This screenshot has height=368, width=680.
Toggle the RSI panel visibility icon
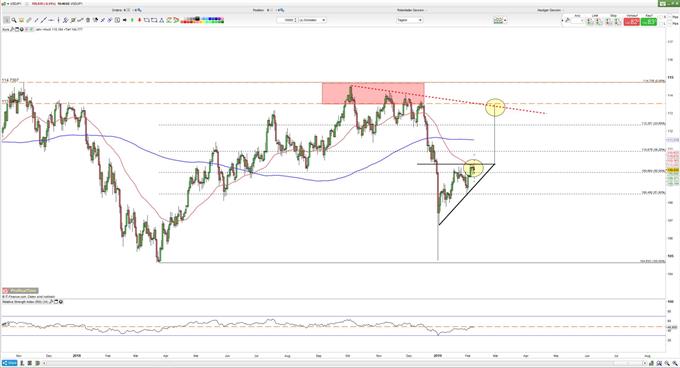click(61, 301)
